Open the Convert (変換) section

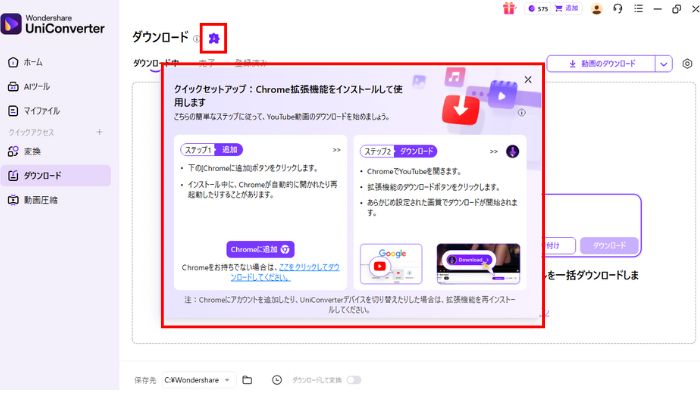pyautogui.click(x=25, y=151)
